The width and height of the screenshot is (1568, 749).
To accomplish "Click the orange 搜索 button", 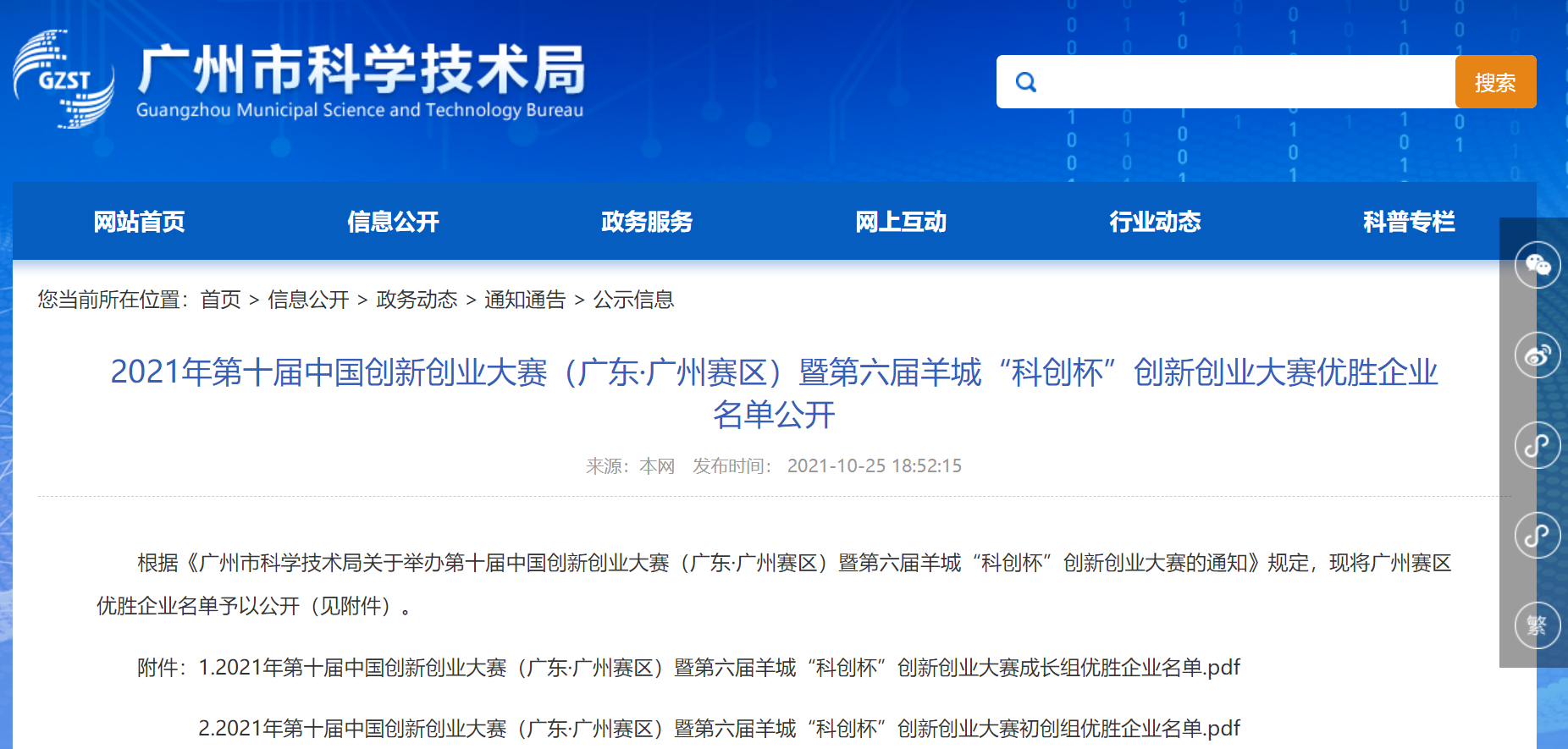I will coord(1495,82).
